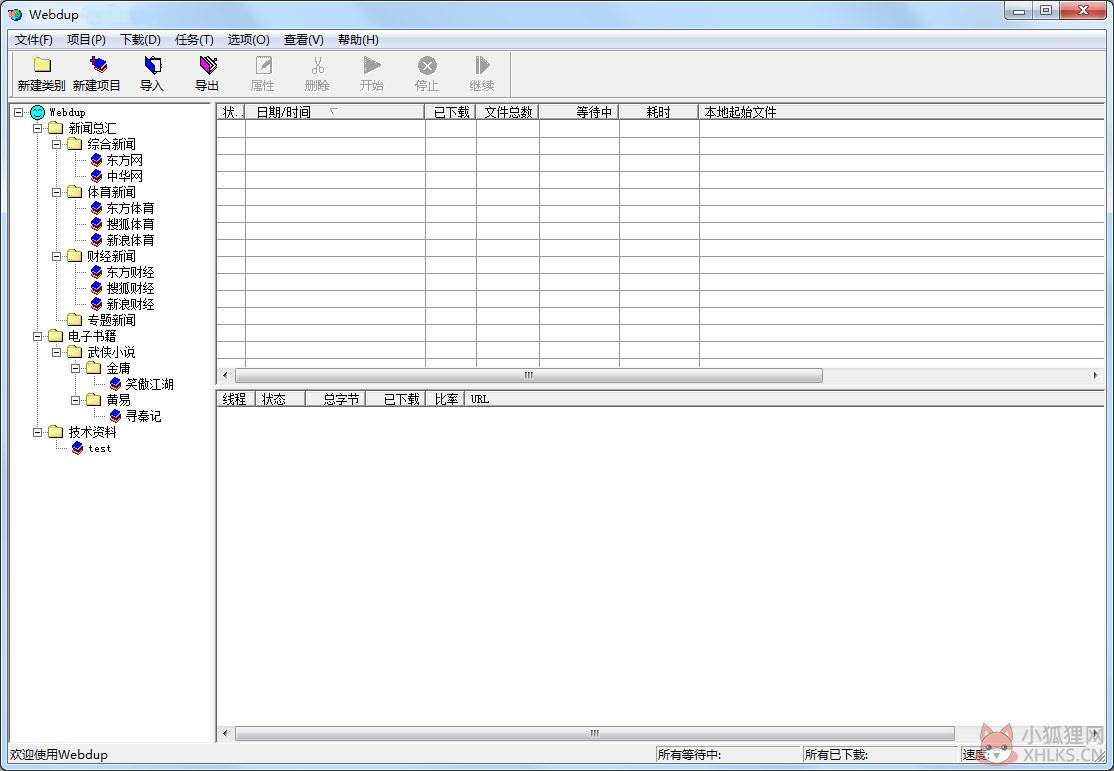Click the 删除 scissors toolbar icon
This screenshot has width=1114, height=771.
click(318, 65)
